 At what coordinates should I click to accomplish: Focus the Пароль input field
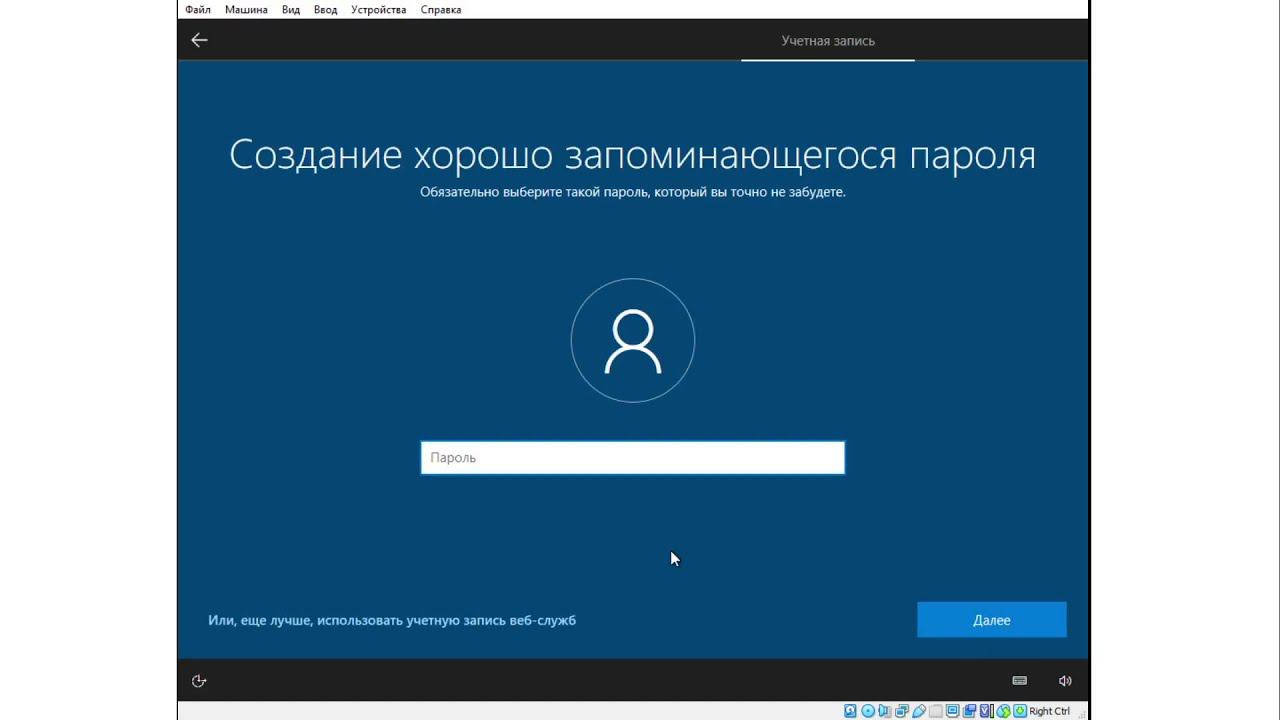click(x=633, y=458)
